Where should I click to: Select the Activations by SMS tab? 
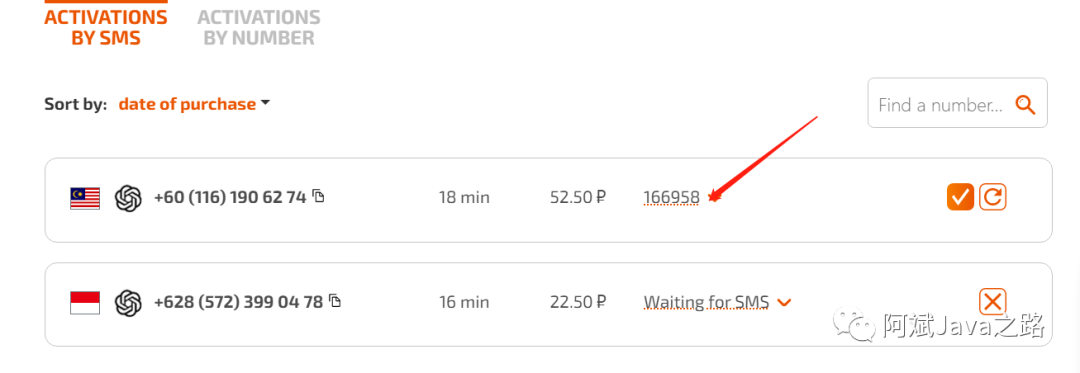tap(106, 28)
